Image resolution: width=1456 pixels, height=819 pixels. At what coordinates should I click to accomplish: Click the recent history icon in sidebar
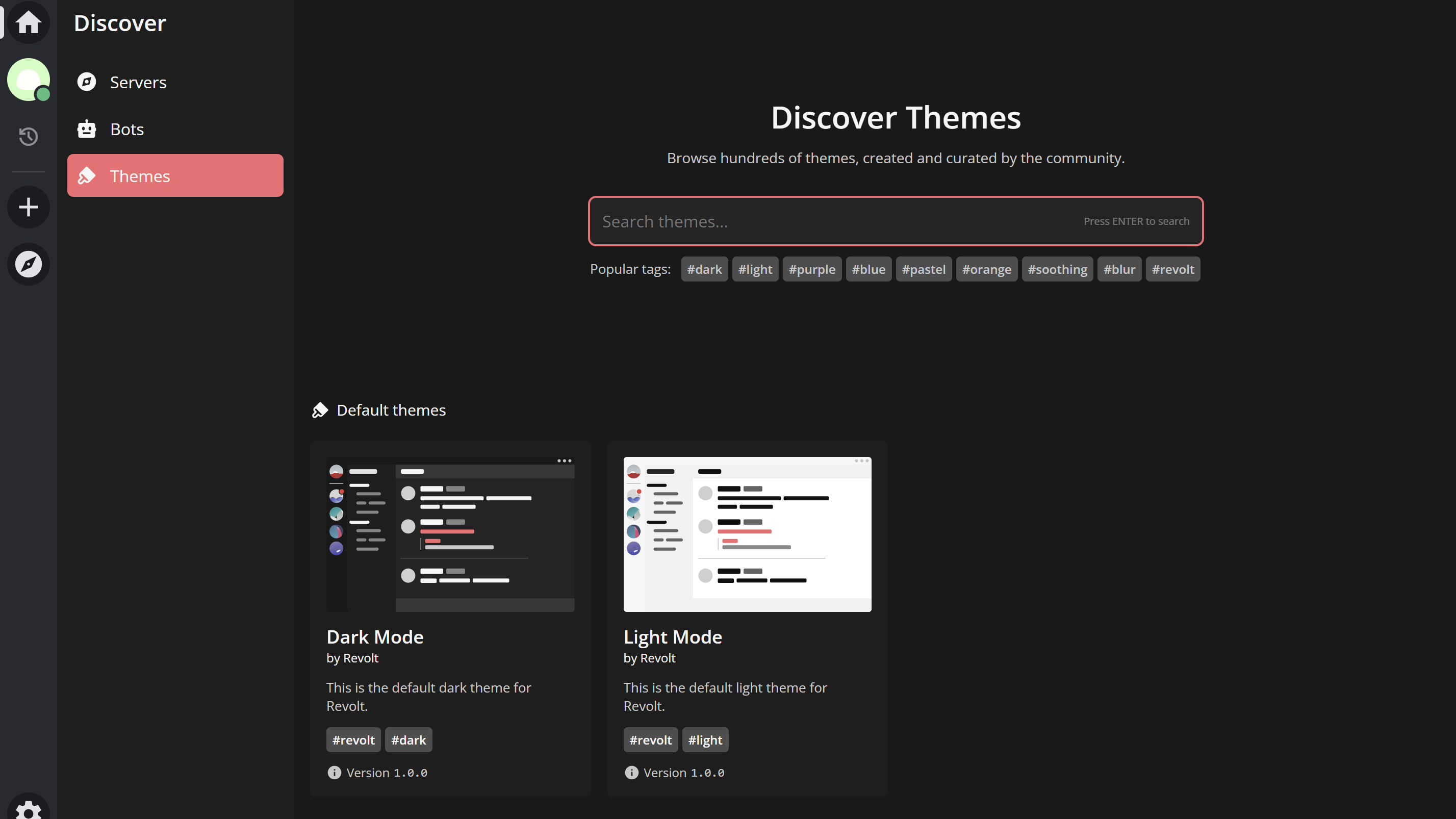[x=28, y=136]
